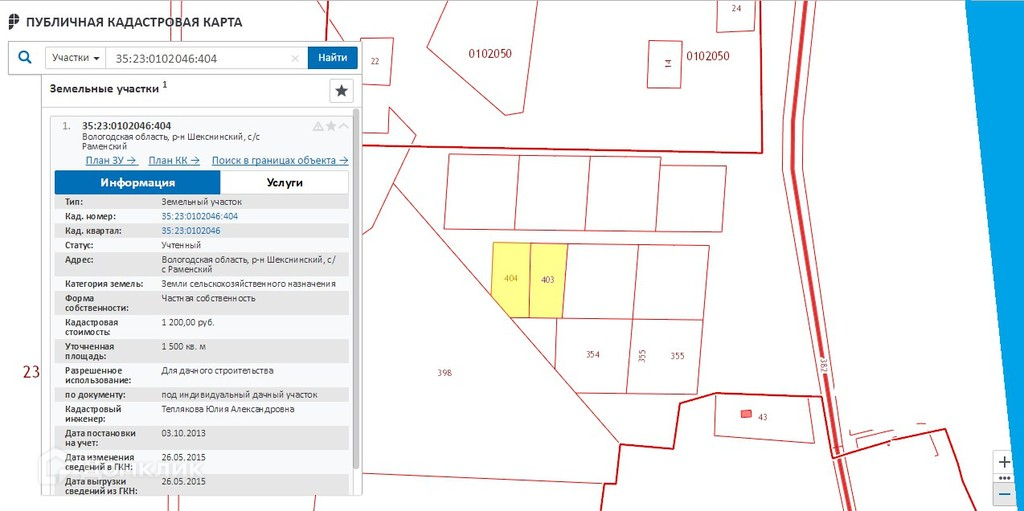Click the result title 35:23:0102046:404
The height and width of the screenshot is (511, 1024).
pos(127,125)
